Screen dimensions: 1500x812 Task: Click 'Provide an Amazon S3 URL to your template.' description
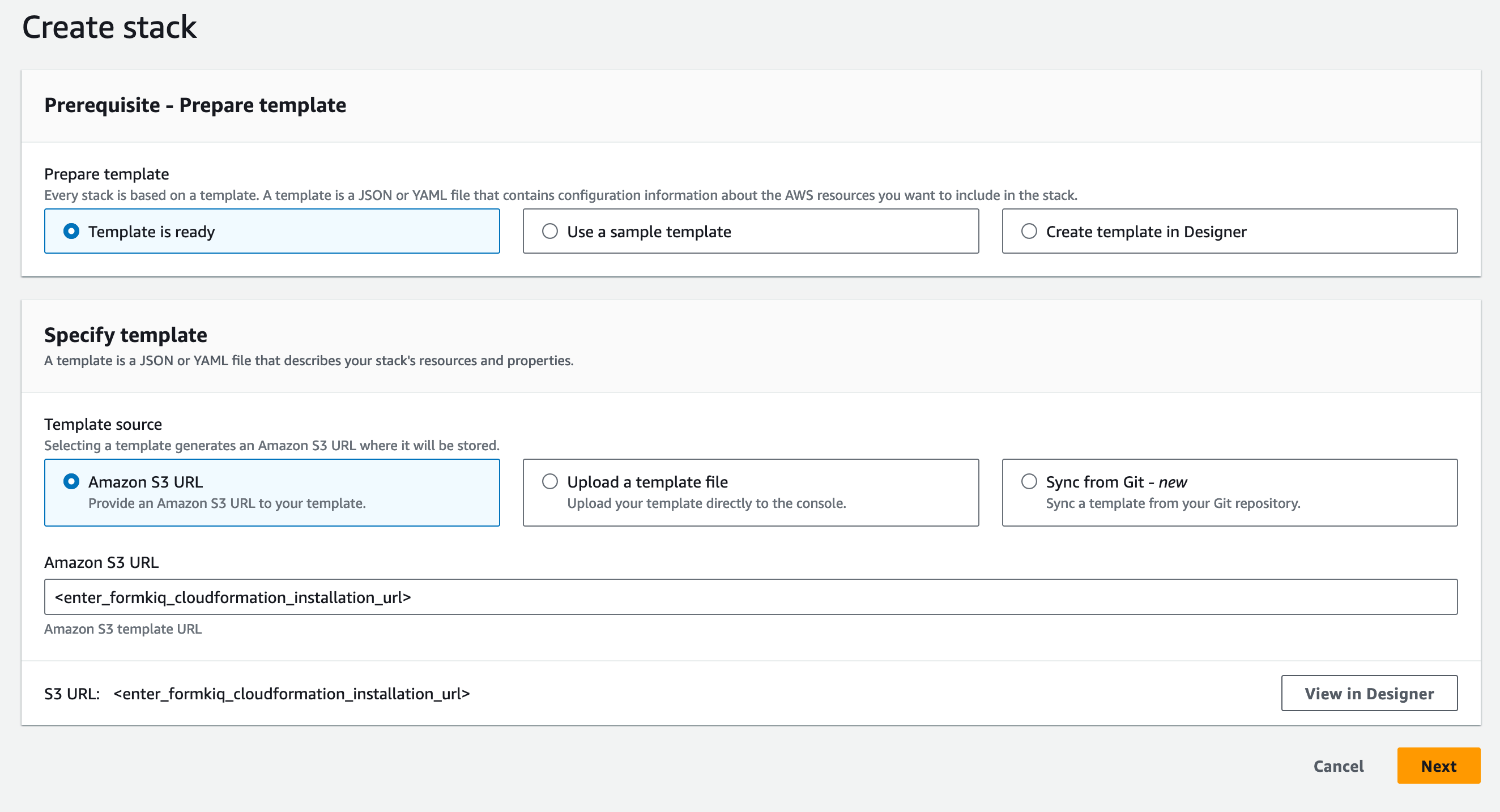[227, 503]
